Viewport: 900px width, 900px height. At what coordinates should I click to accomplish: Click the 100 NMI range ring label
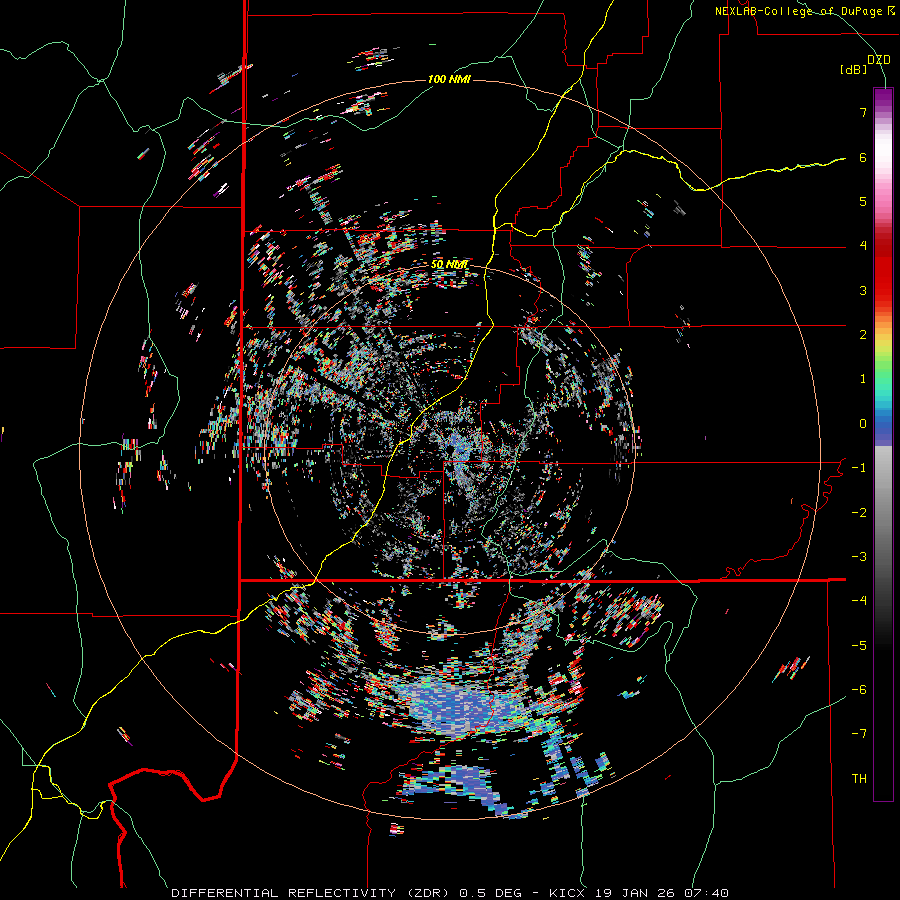coord(449,79)
